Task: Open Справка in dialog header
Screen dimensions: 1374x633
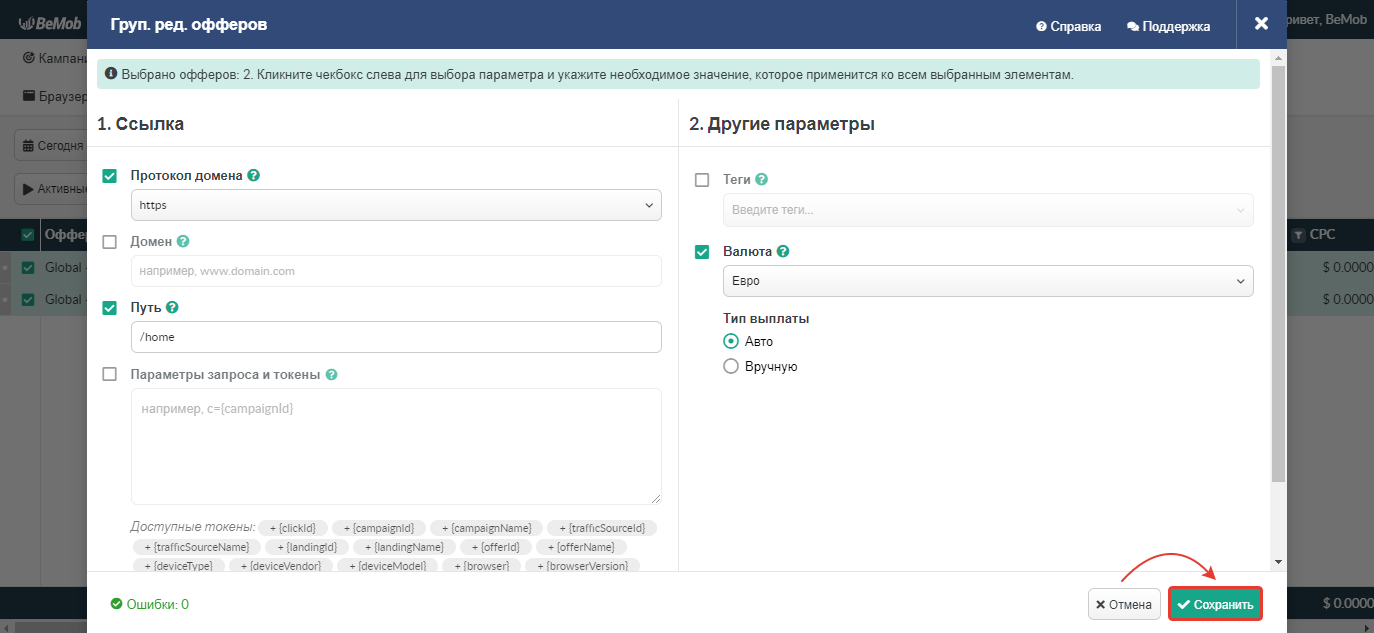Action: point(1069,26)
